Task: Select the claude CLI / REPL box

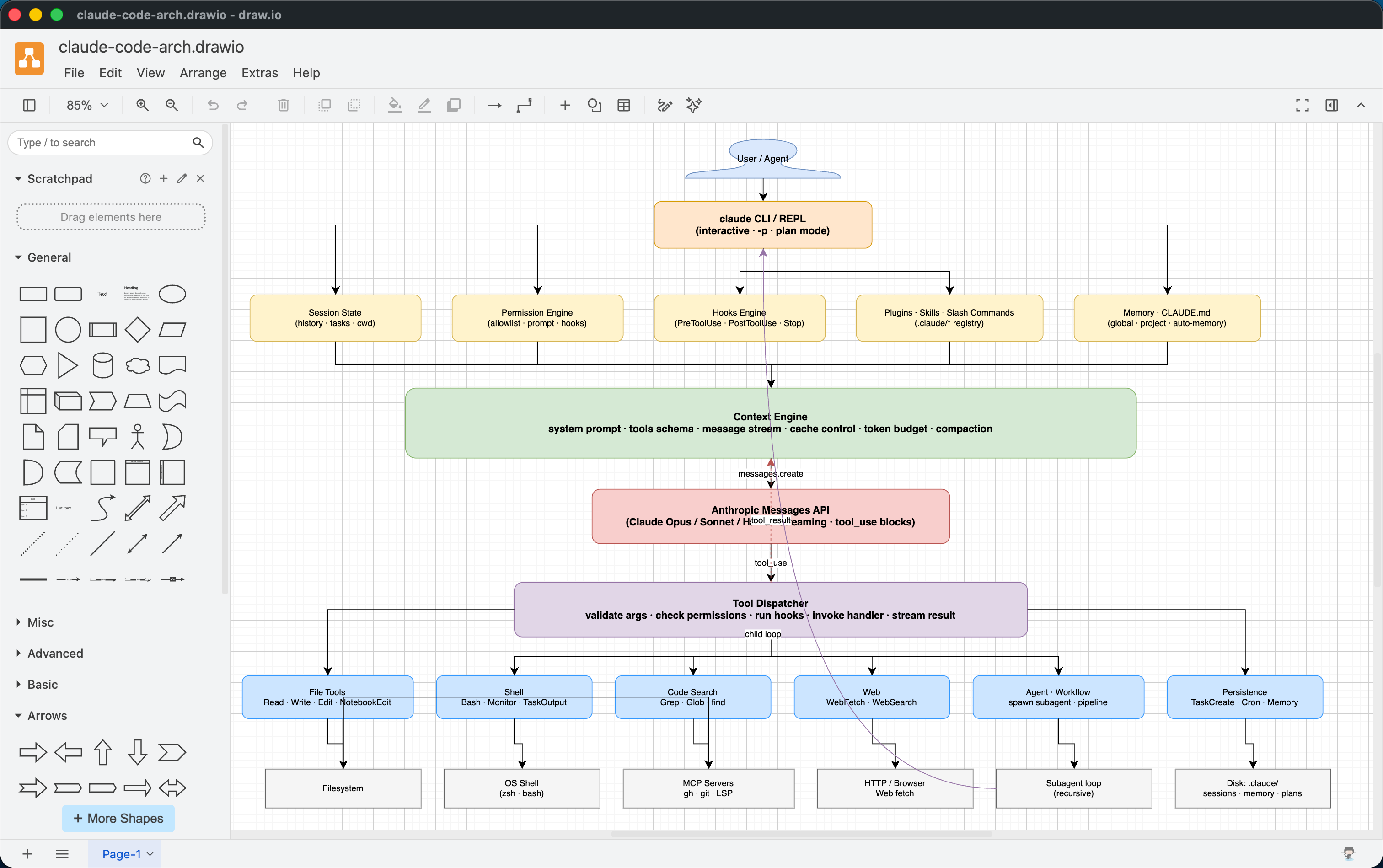Action: point(762,225)
